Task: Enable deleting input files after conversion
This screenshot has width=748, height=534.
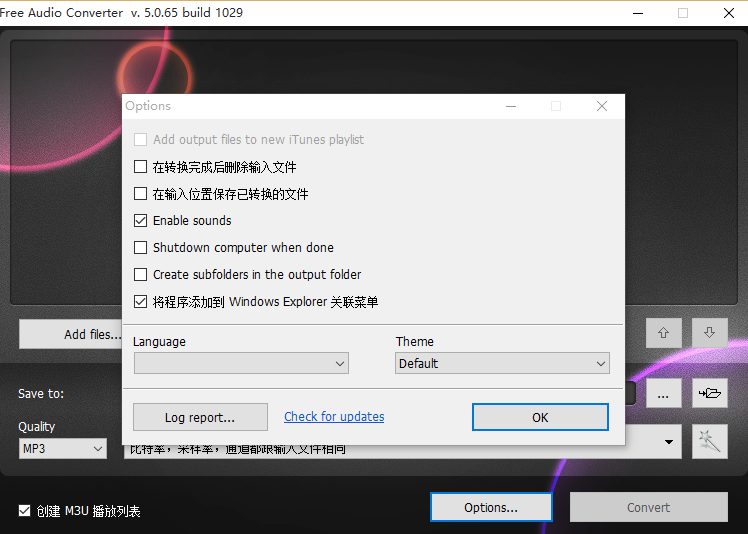Action: [x=141, y=167]
